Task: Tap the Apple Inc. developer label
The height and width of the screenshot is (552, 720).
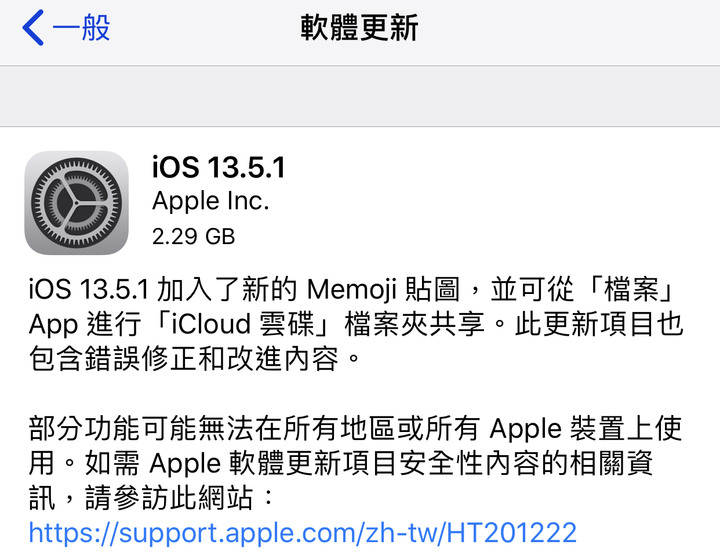Action: click(210, 201)
